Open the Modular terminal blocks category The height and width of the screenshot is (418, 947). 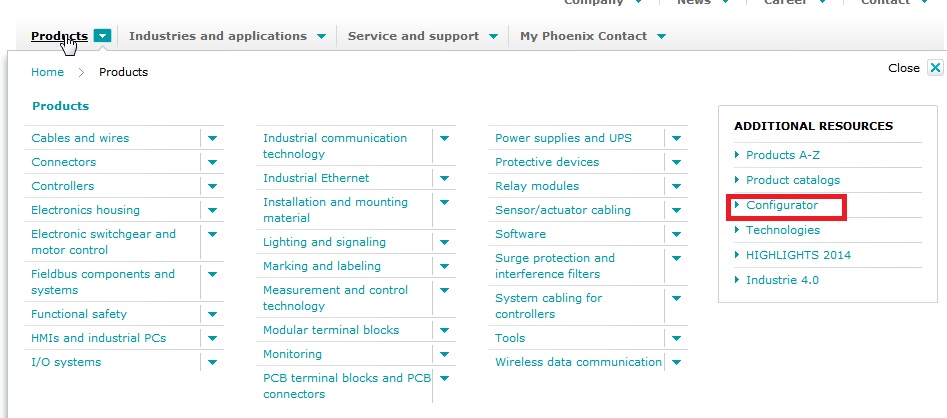point(330,330)
